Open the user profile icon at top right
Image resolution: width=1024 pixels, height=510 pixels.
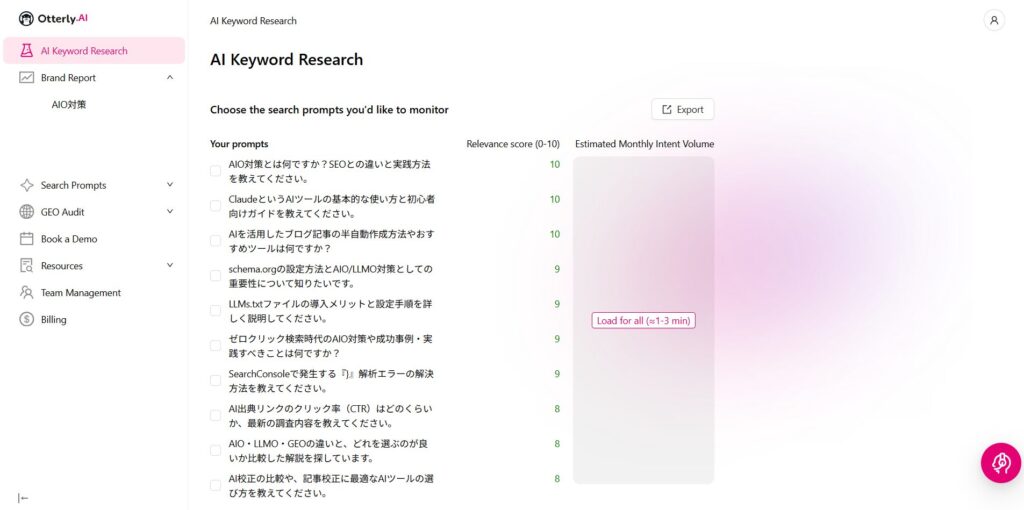pyautogui.click(x=994, y=20)
